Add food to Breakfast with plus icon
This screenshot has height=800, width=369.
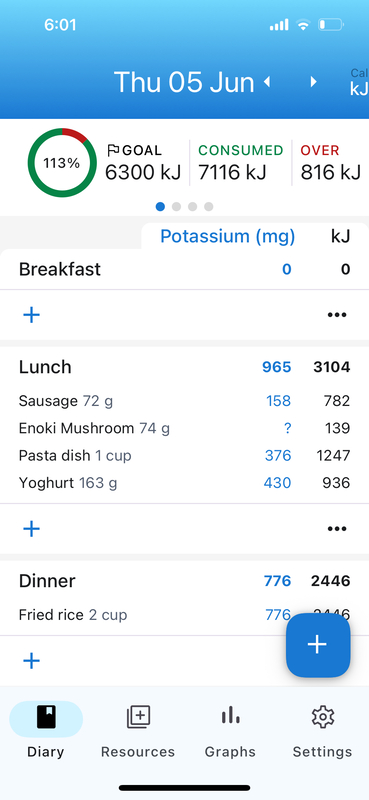[x=32, y=315]
